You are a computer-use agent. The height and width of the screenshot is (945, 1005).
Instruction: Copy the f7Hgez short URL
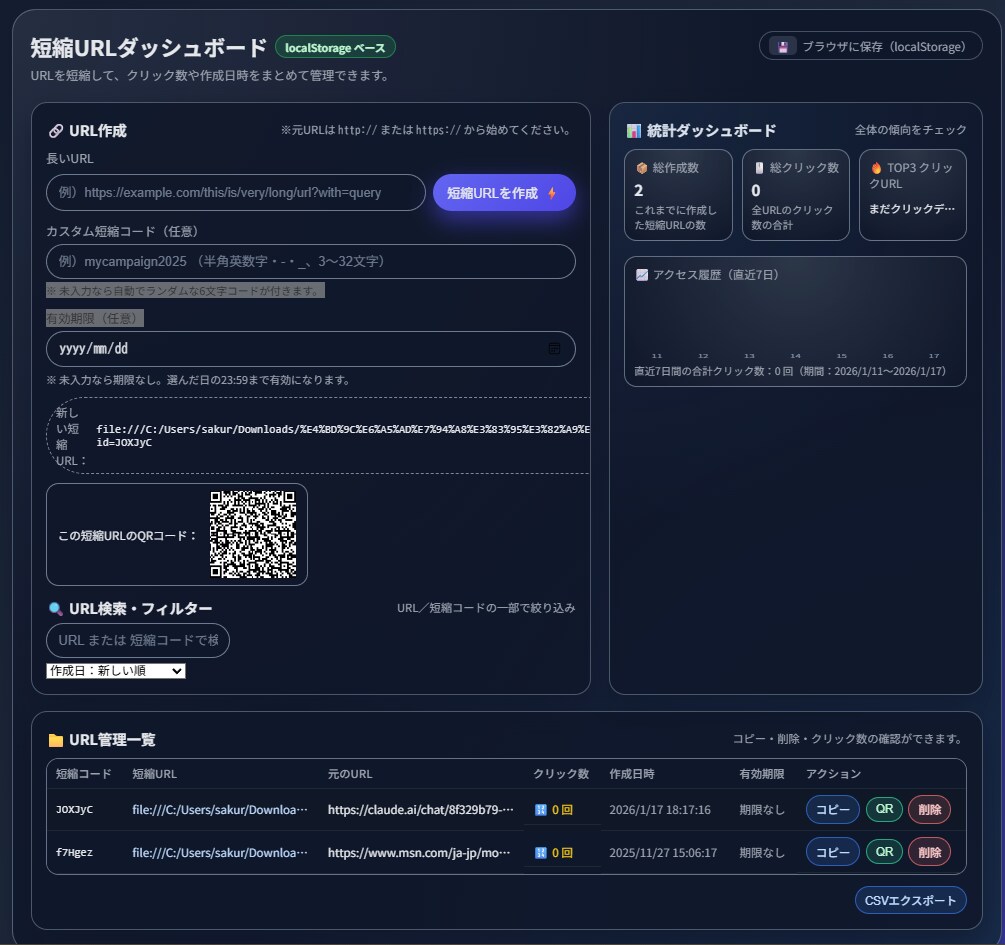pos(832,852)
